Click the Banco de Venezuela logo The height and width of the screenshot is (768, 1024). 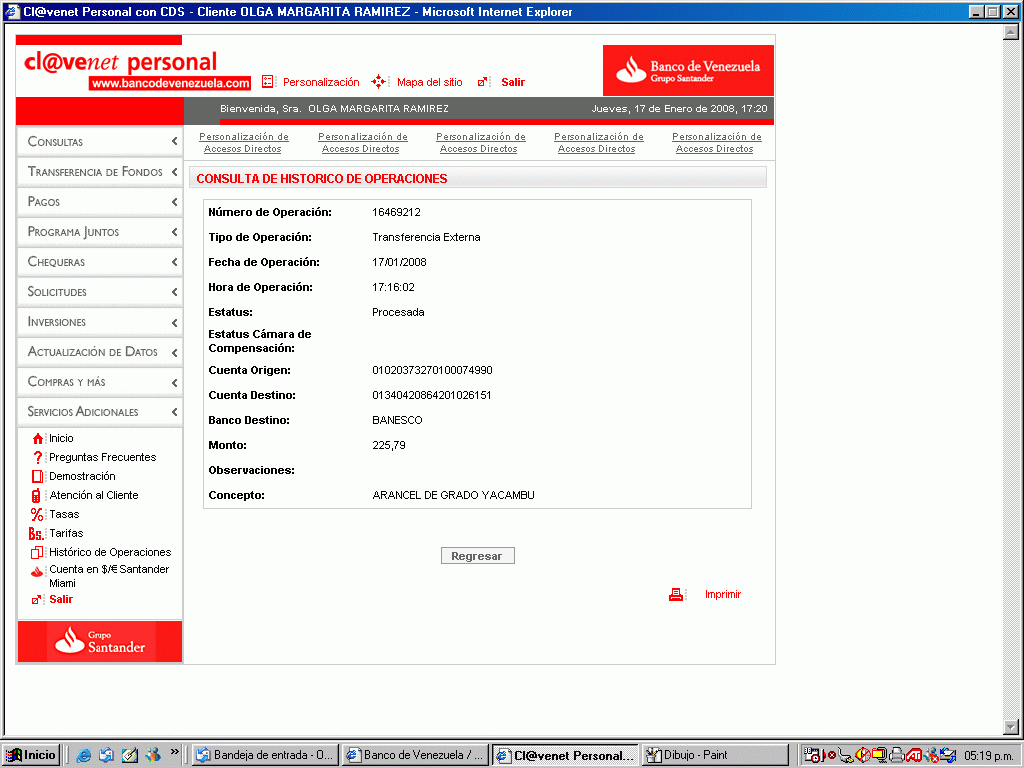tap(688, 71)
